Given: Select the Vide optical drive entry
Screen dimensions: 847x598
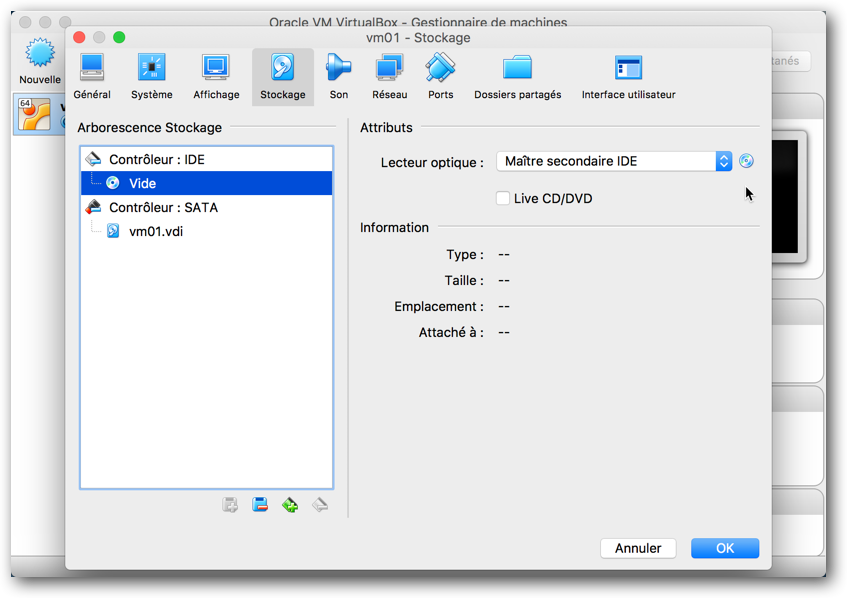Looking at the screenshot, I should coord(206,183).
